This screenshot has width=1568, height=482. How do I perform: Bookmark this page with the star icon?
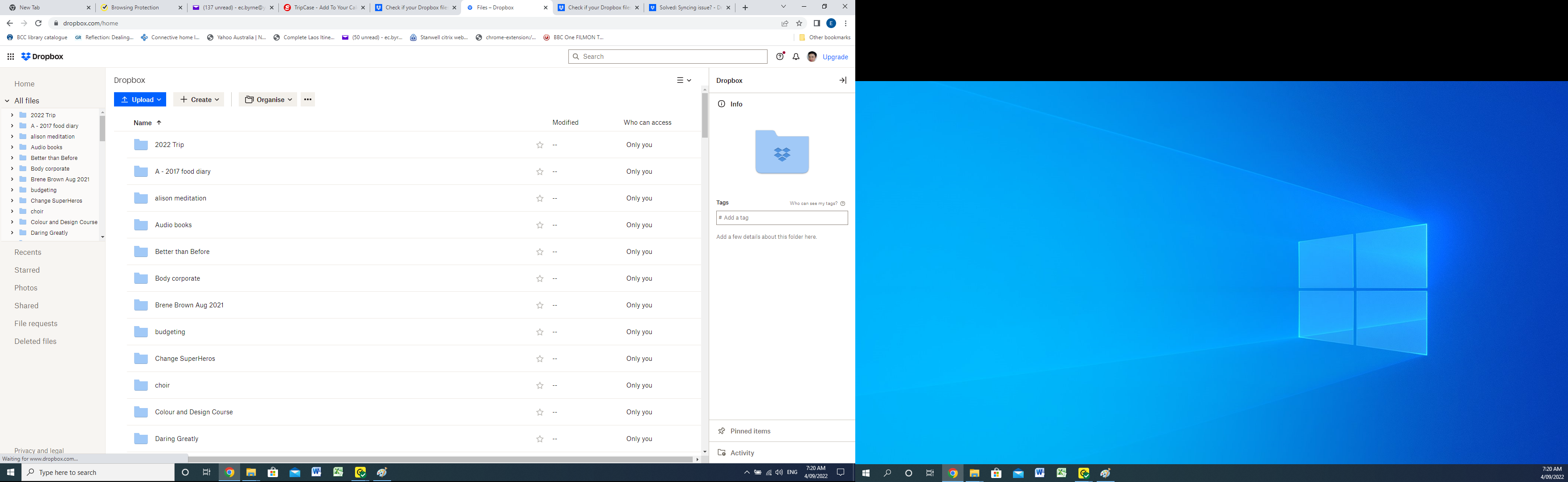coord(799,23)
